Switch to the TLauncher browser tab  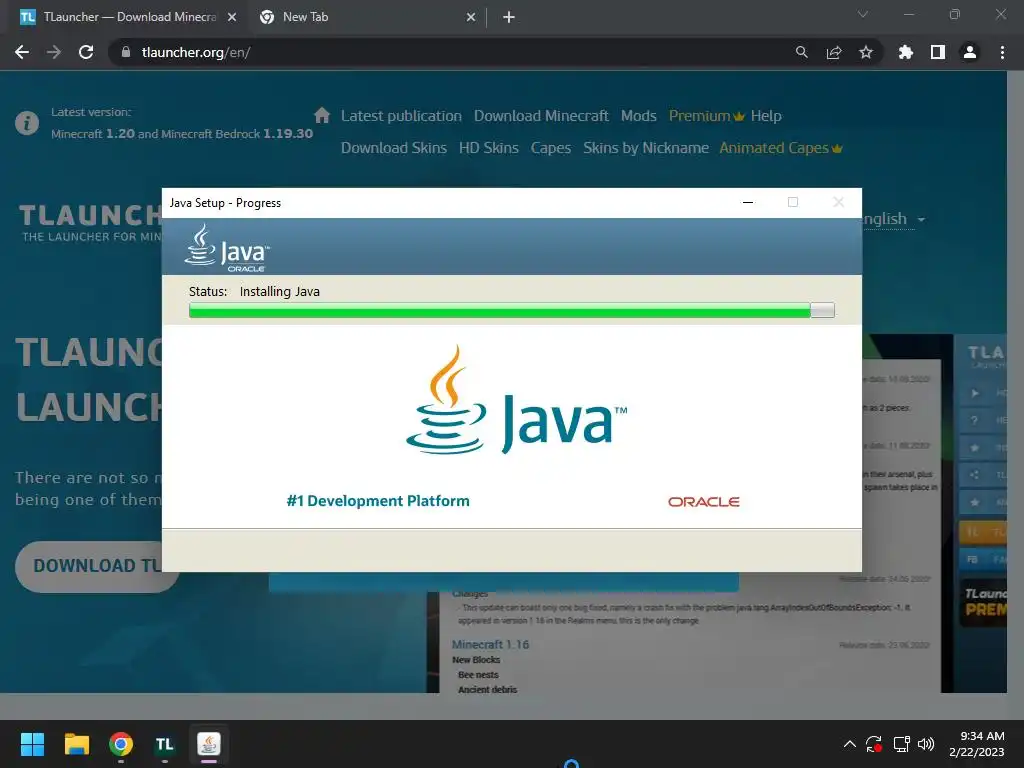click(124, 17)
